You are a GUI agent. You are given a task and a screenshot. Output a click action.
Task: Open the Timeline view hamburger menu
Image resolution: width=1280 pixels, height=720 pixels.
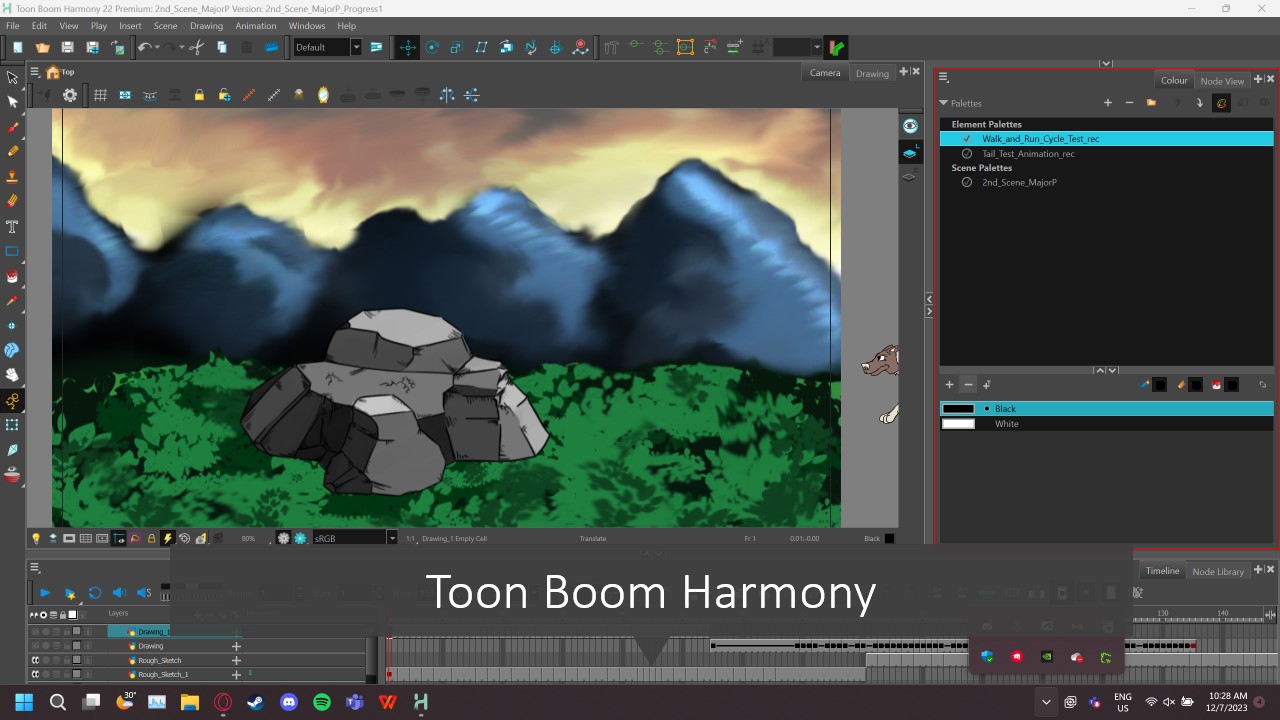pos(34,568)
